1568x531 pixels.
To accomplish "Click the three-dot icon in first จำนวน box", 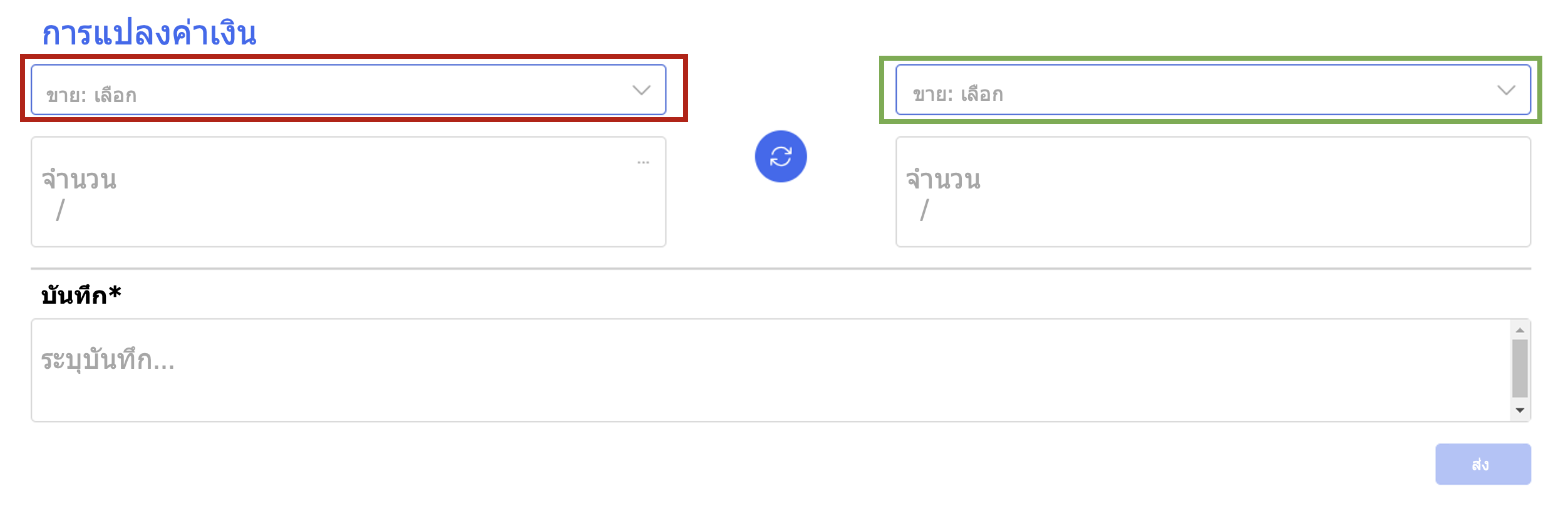I will (x=643, y=163).
